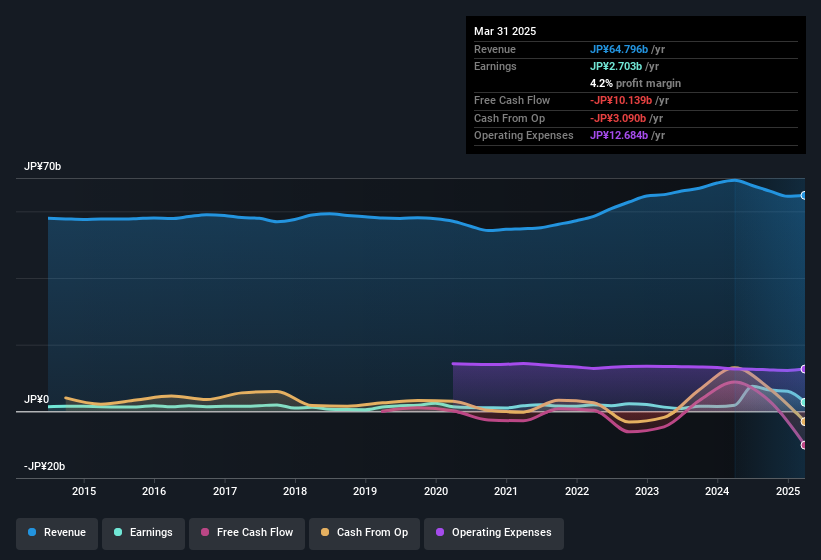The height and width of the screenshot is (560, 821).
Task: Click the 4.2% profit margin text
Action: point(635,83)
